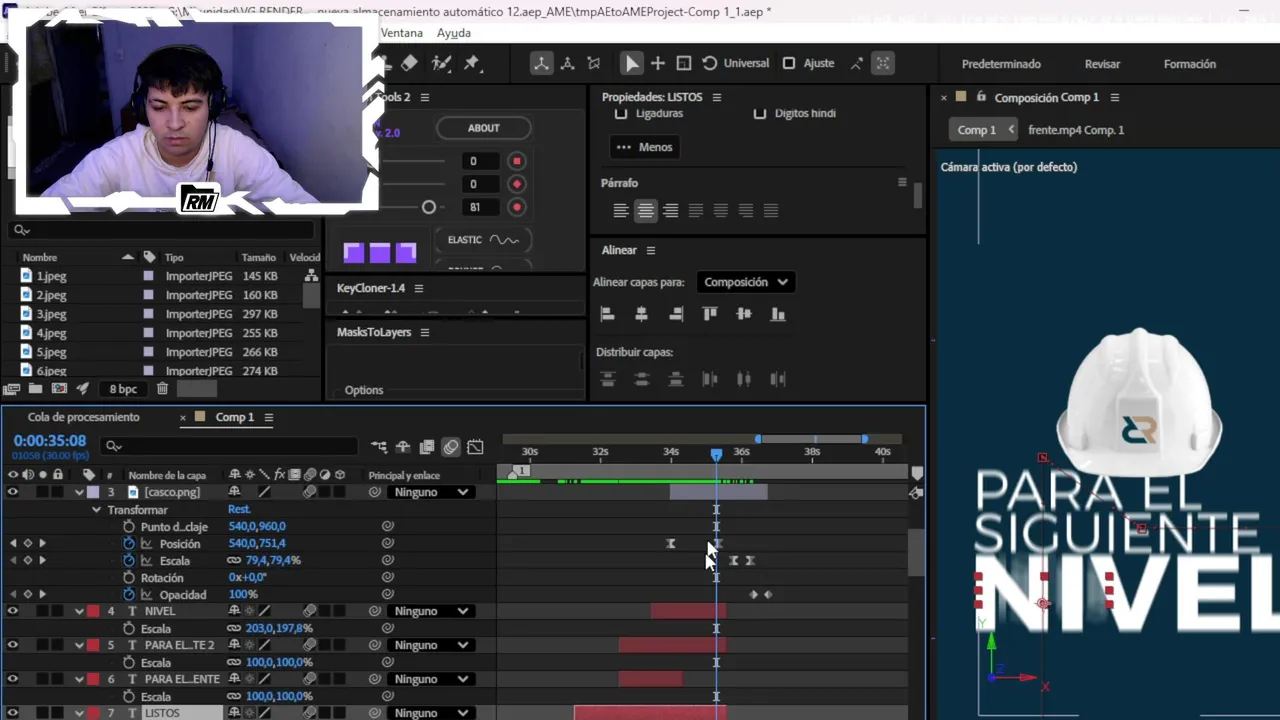Create a new folder in Project panel
The height and width of the screenshot is (720, 1280).
[35, 389]
